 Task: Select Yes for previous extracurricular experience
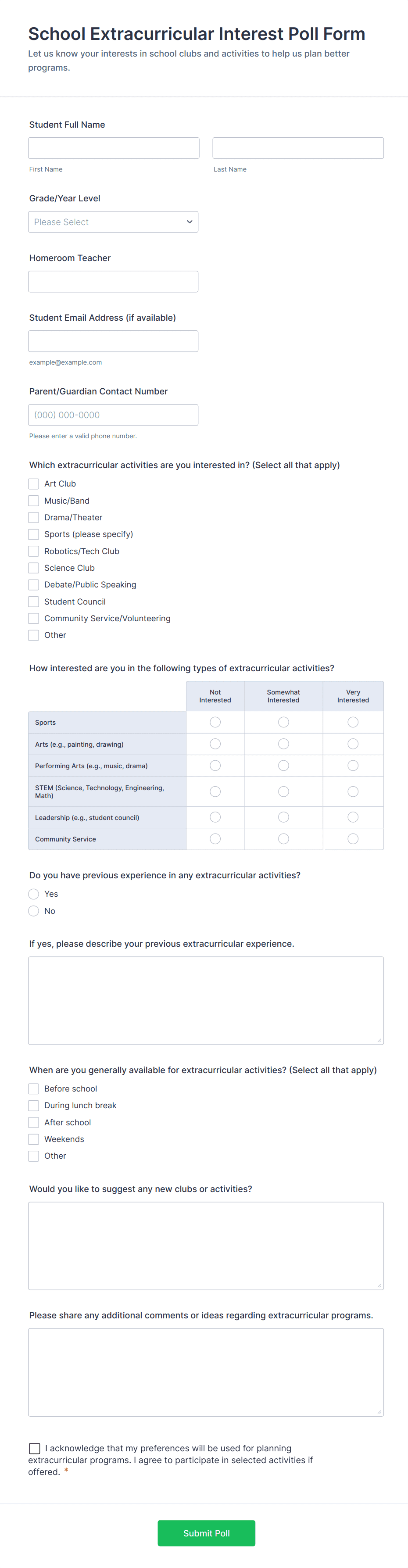pos(34,894)
